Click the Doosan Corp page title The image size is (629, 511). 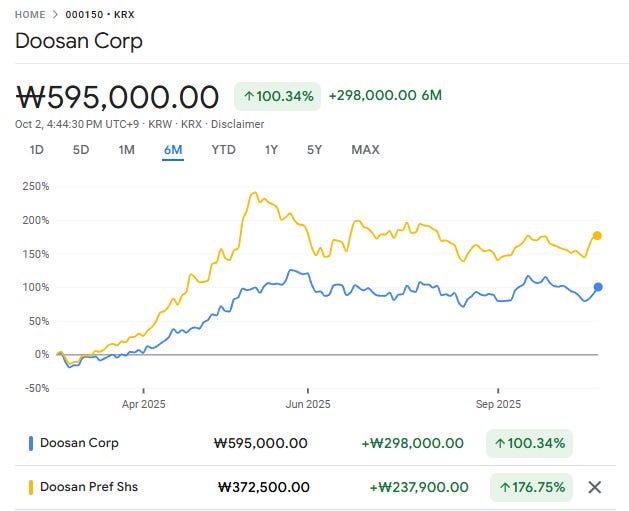pyautogui.click(x=79, y=41)
